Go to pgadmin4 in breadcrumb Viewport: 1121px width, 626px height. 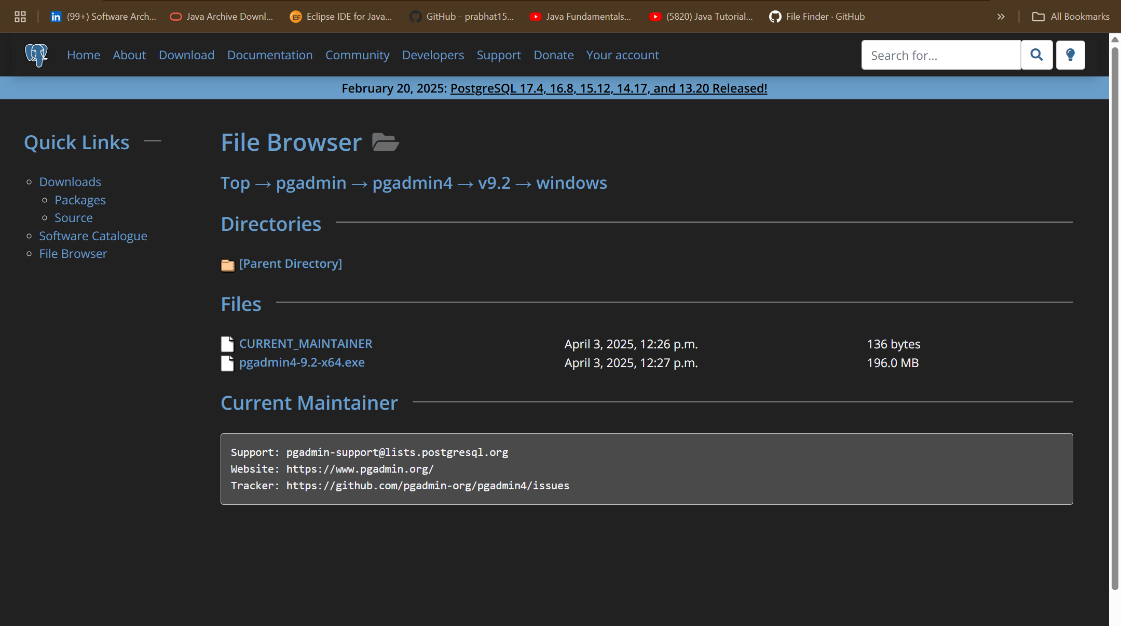tap(413, 183)
